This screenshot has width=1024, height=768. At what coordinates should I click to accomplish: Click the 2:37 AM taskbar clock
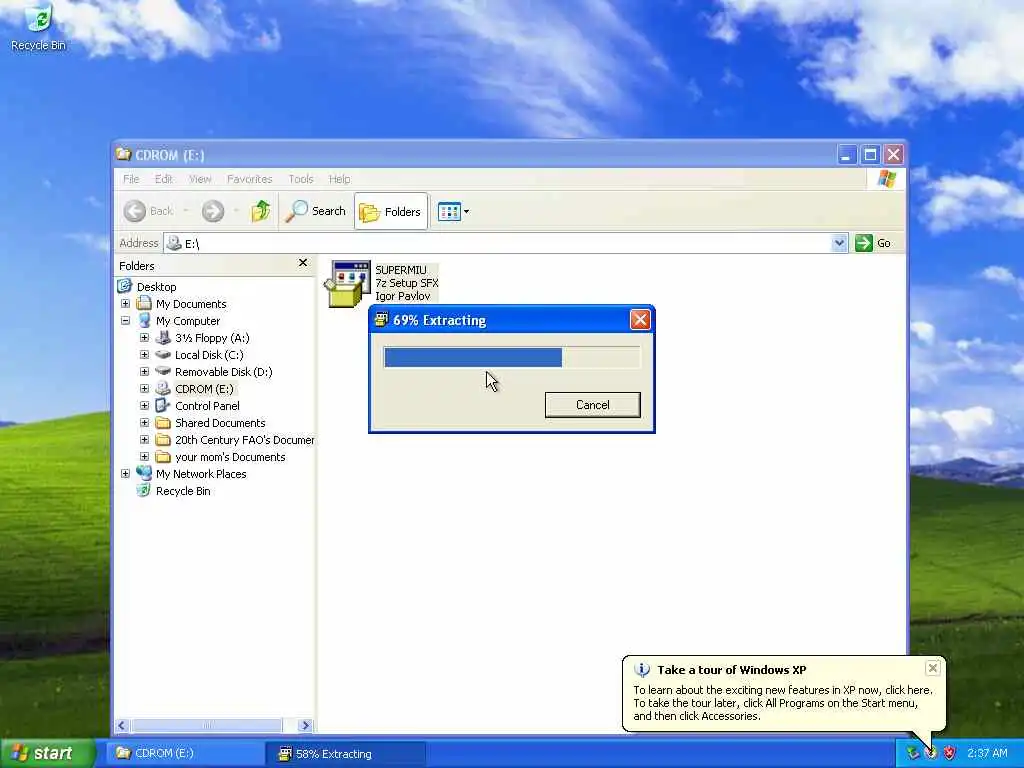coord(987,754)
